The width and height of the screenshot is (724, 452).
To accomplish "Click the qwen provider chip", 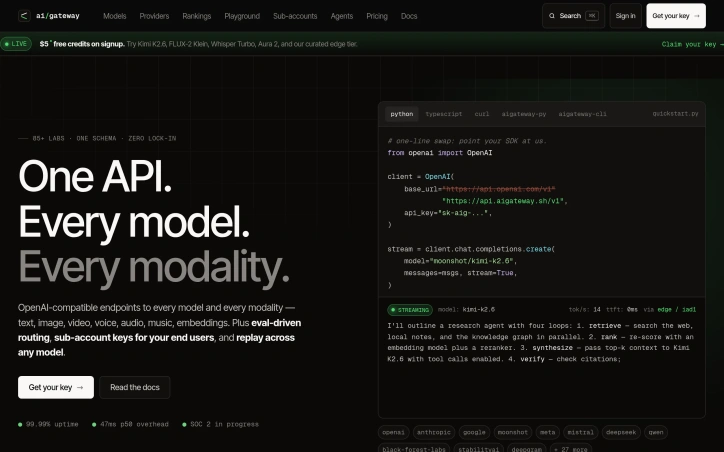I will (x=656, y=433).
